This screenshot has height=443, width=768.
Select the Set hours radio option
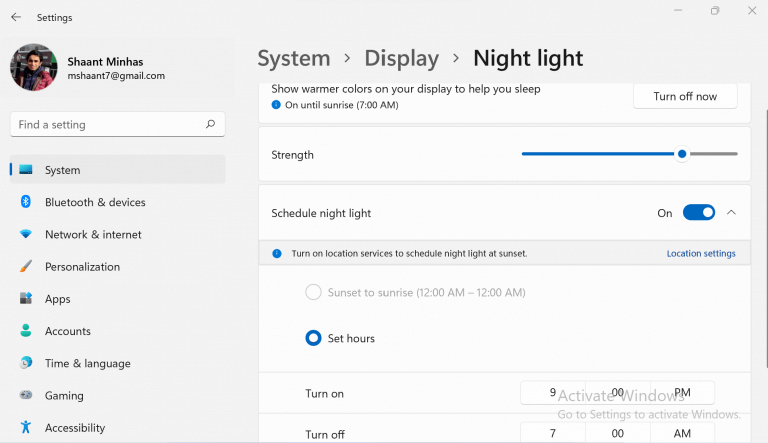pos(313,339)
